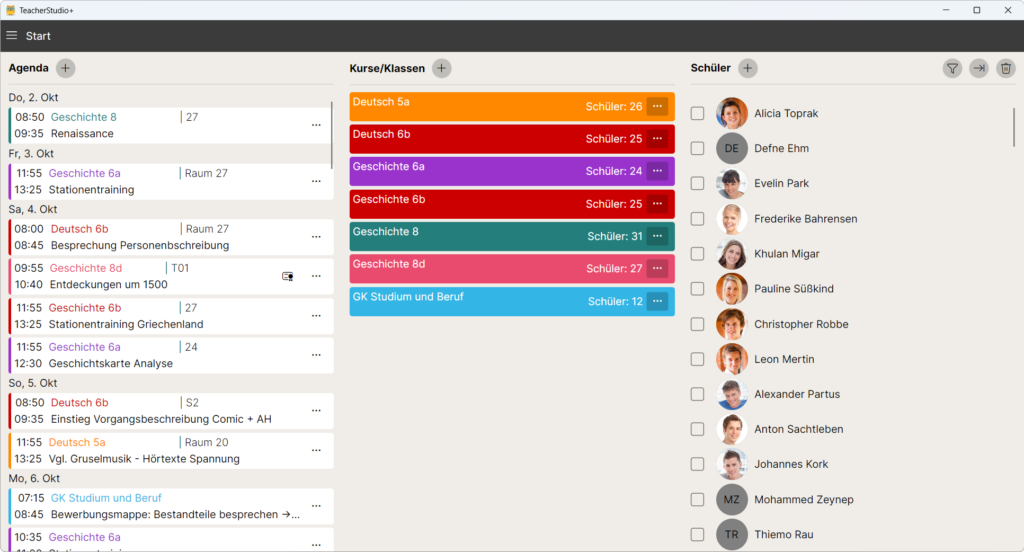Click the note icon on Geschichte 8d entry
1024x552 pixels.
[x=287, y=277]
